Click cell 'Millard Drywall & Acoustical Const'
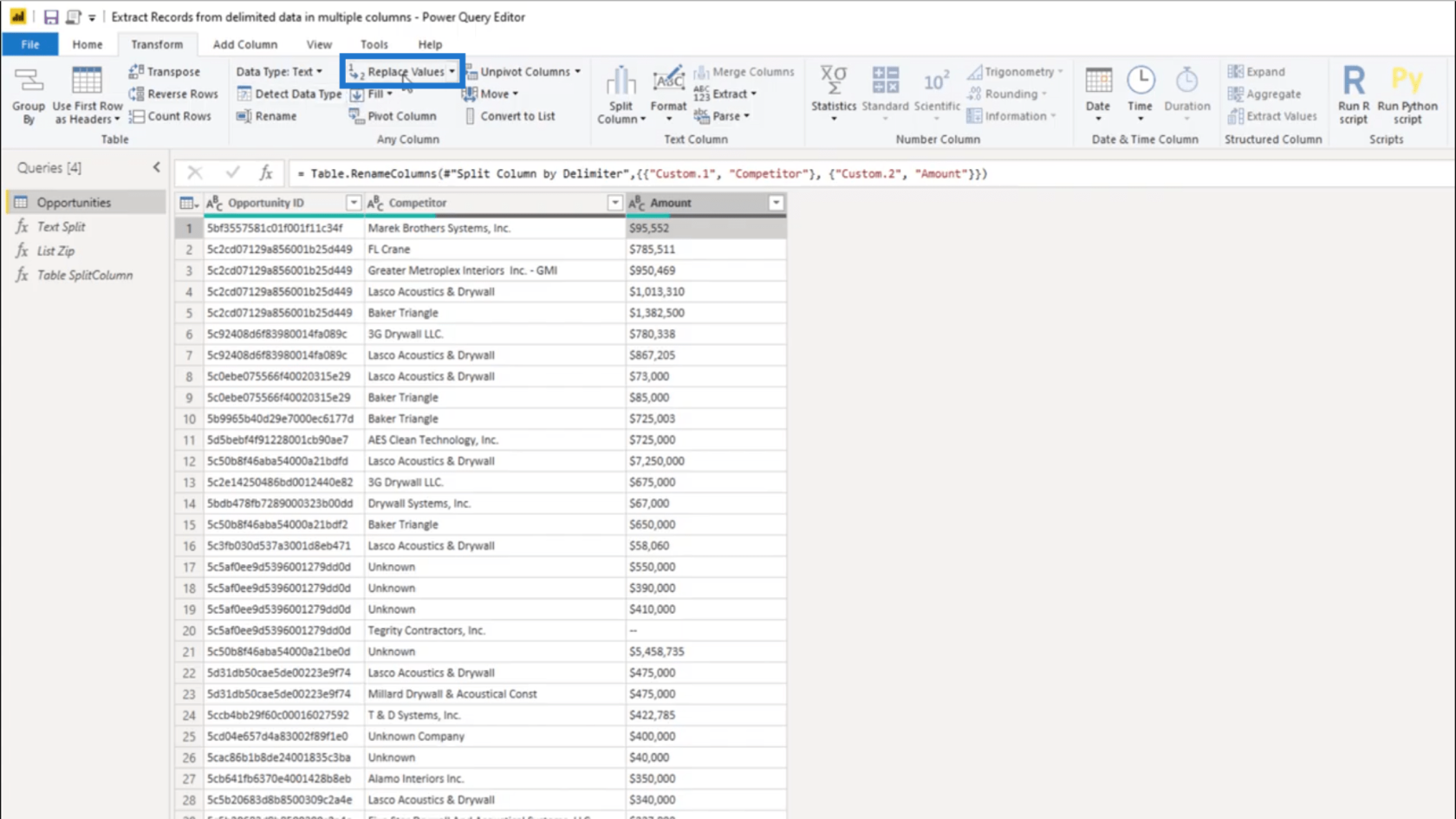The height and width of the screenshot is (819, 1456). click(x=495, y=694)
